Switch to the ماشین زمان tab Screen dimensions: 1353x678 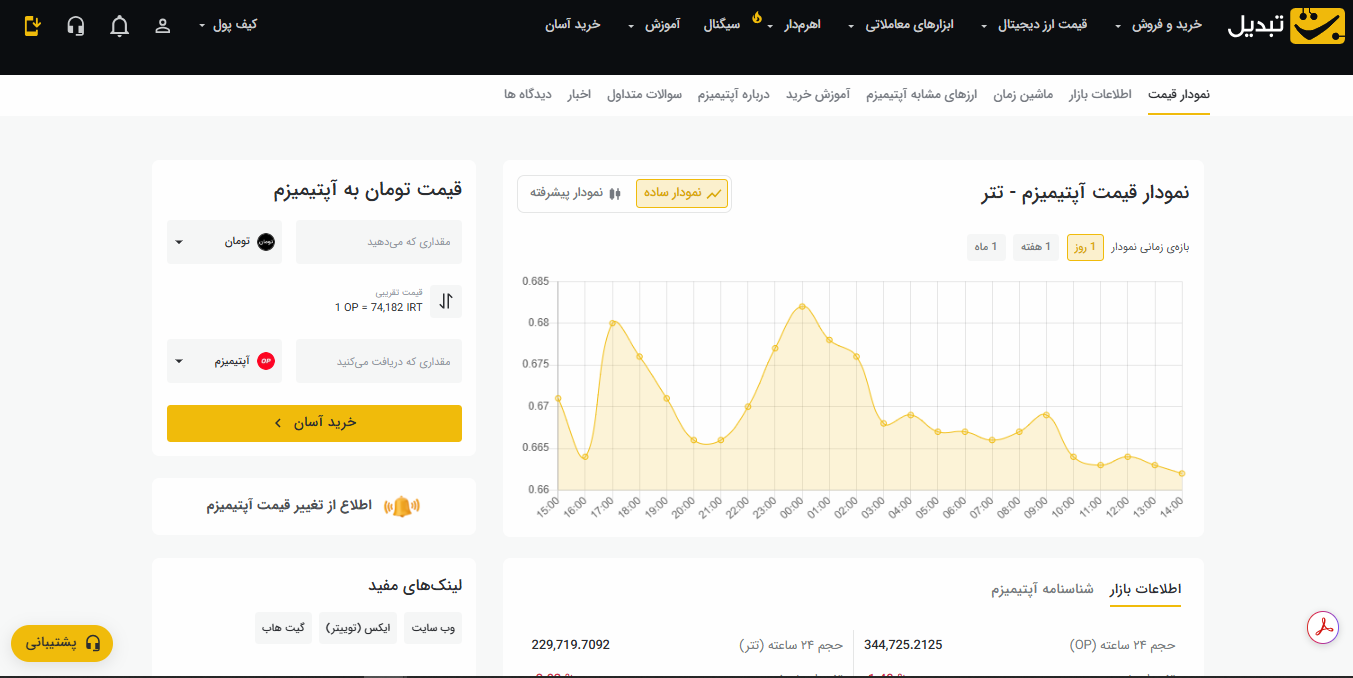point(1022,94)
